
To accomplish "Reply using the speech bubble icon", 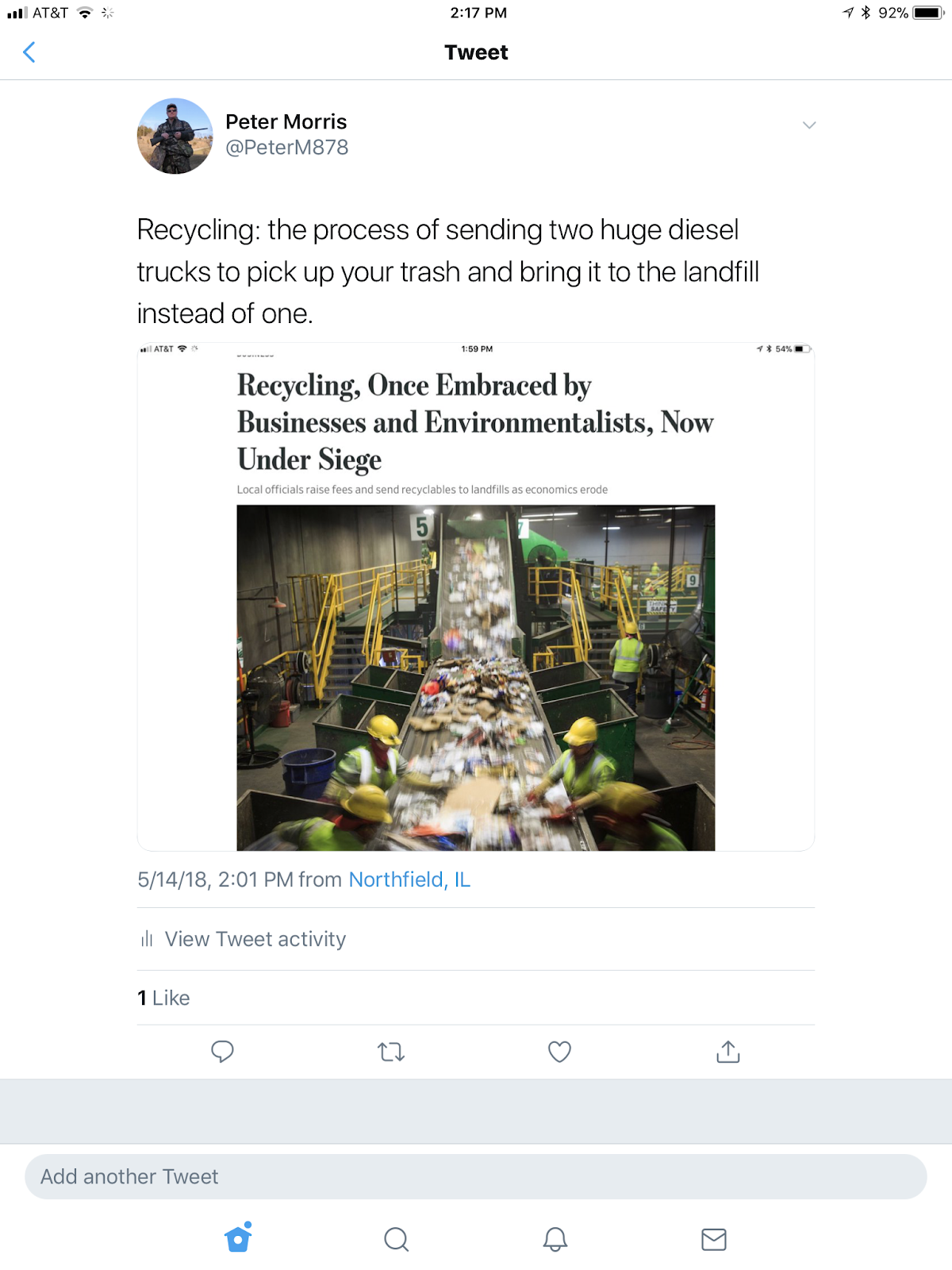I will (222, 1052).
